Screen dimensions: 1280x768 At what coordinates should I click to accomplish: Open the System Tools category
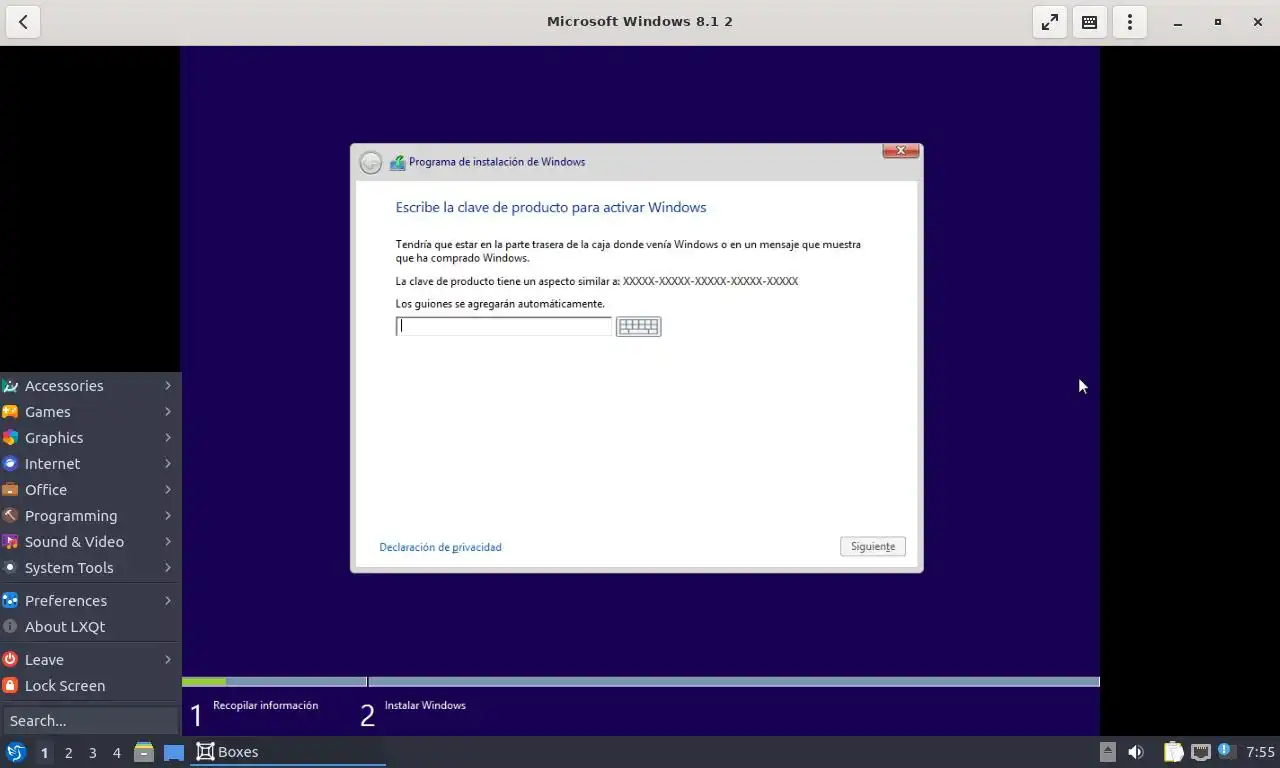pyautogui.click(x=90, y=568)
